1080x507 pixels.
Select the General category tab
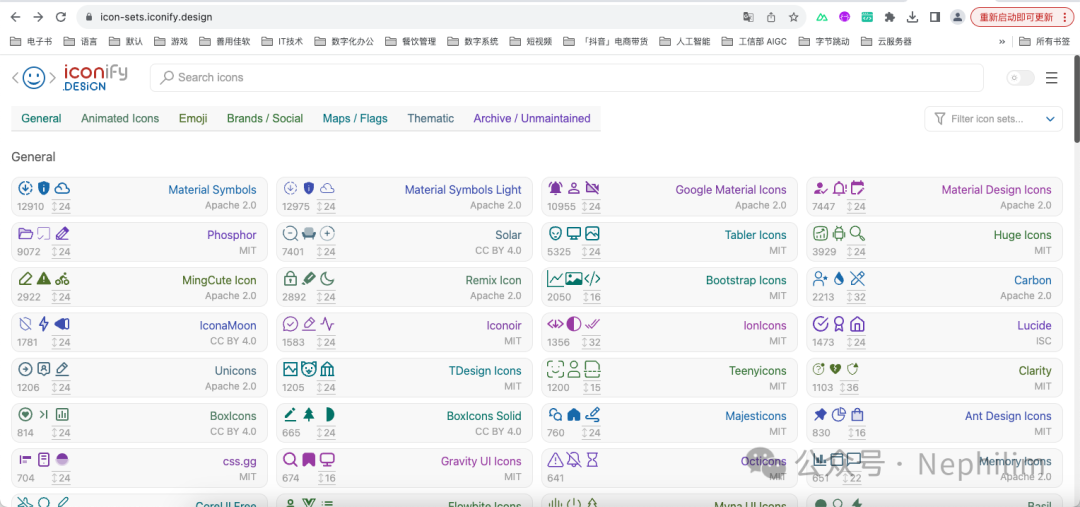41,118
